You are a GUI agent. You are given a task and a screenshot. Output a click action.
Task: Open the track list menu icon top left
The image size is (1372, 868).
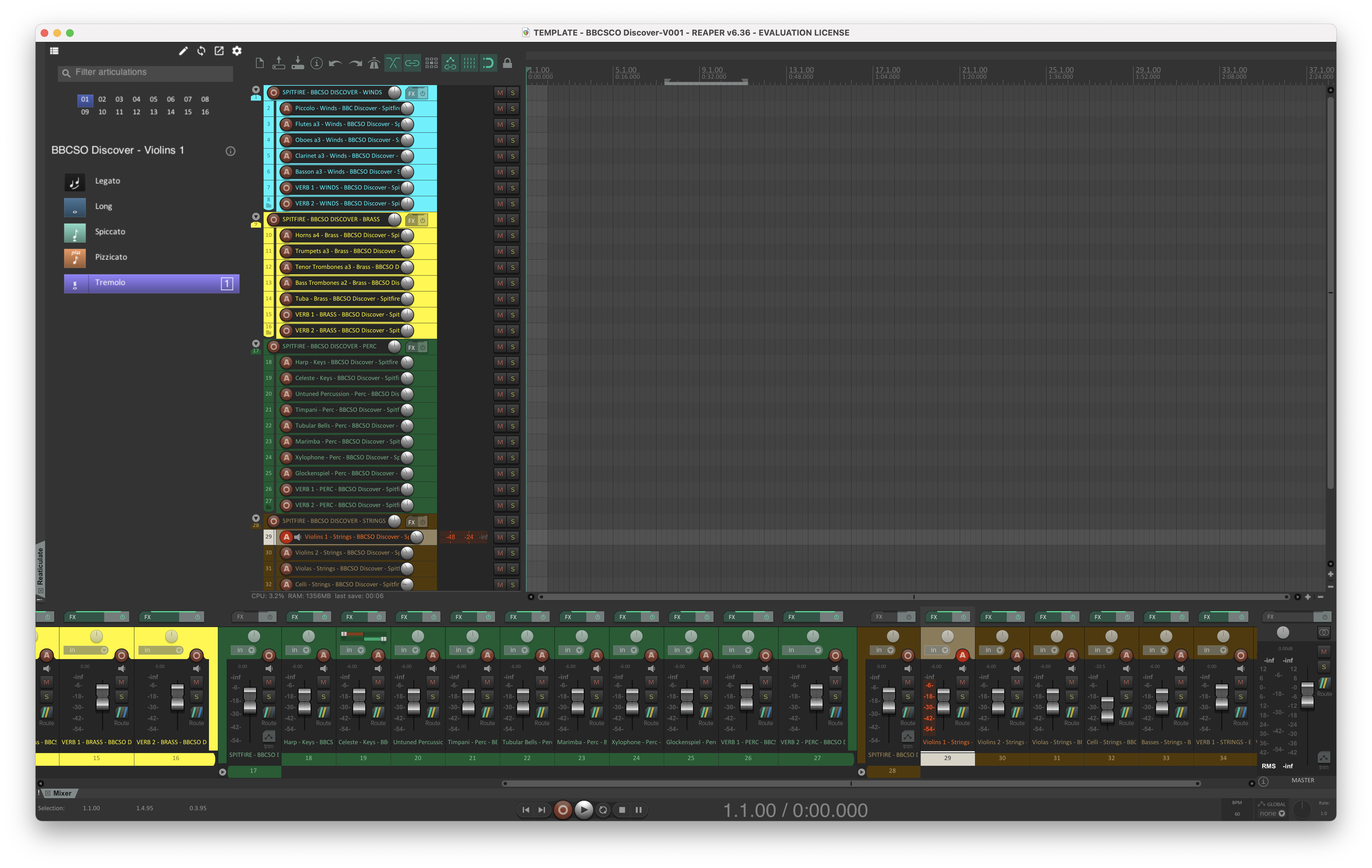coord(54,50)
